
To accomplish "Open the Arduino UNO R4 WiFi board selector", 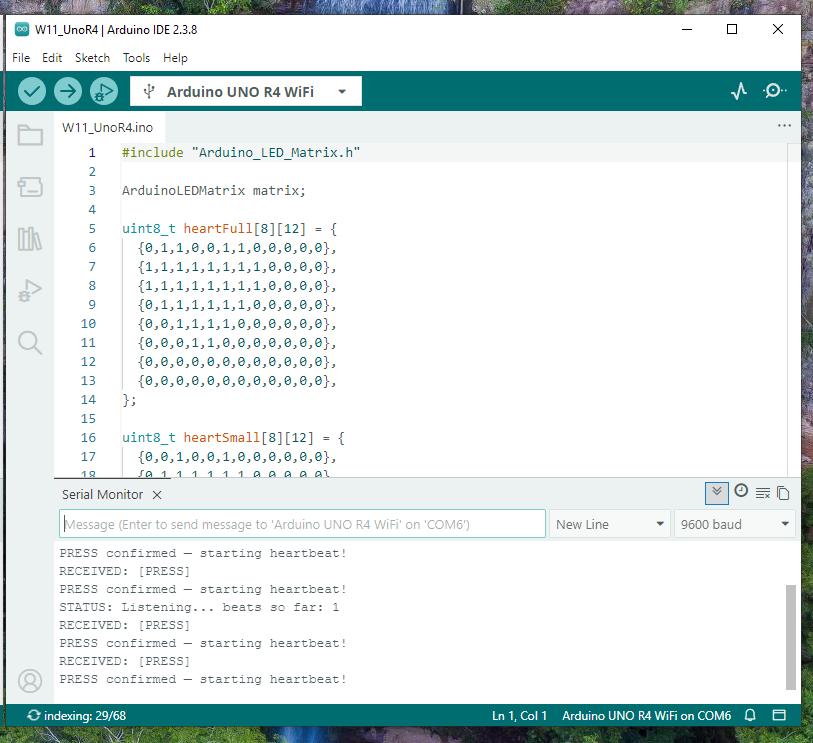I will coord(246,91).
